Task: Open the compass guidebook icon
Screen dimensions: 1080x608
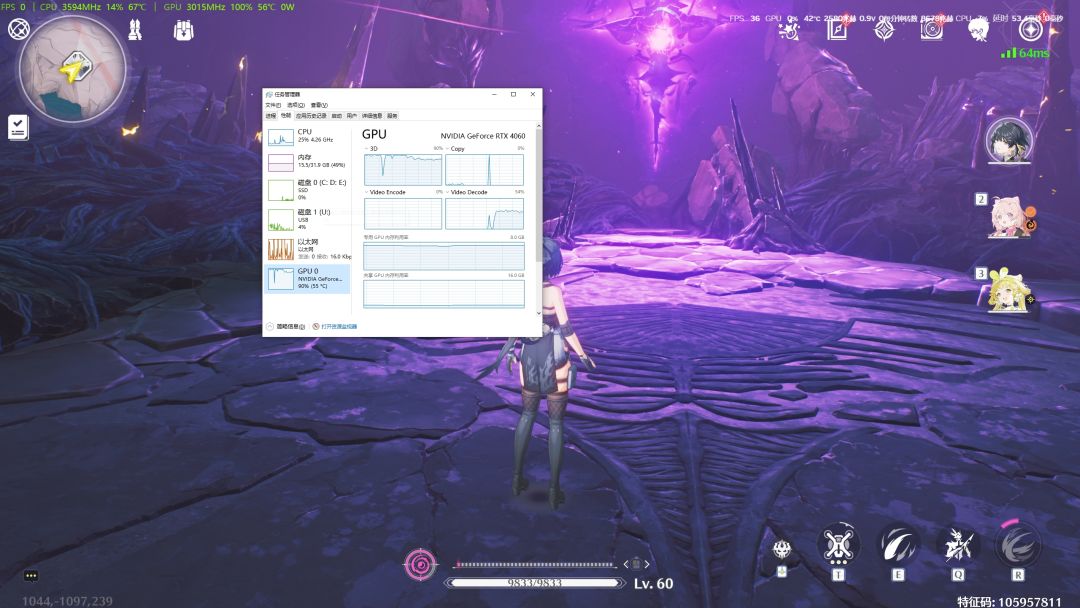Action: 837,30
